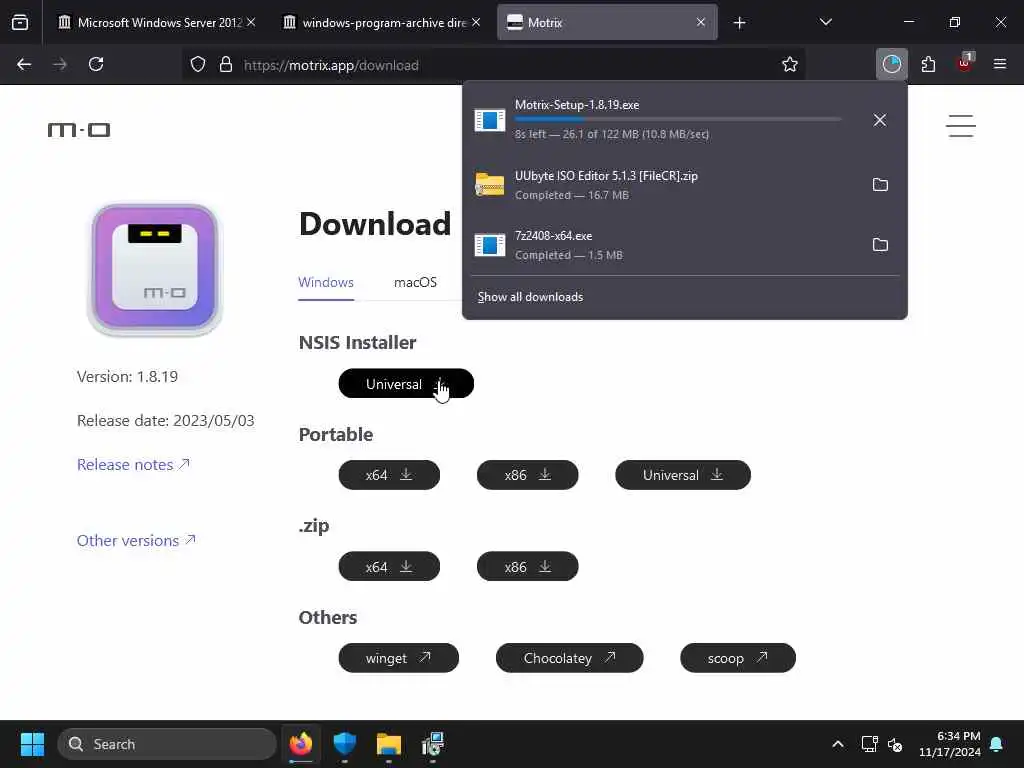Show hidden system tray icons
Image resolution: width=1024 pixels, height=768 pixels.
[838, 744]
